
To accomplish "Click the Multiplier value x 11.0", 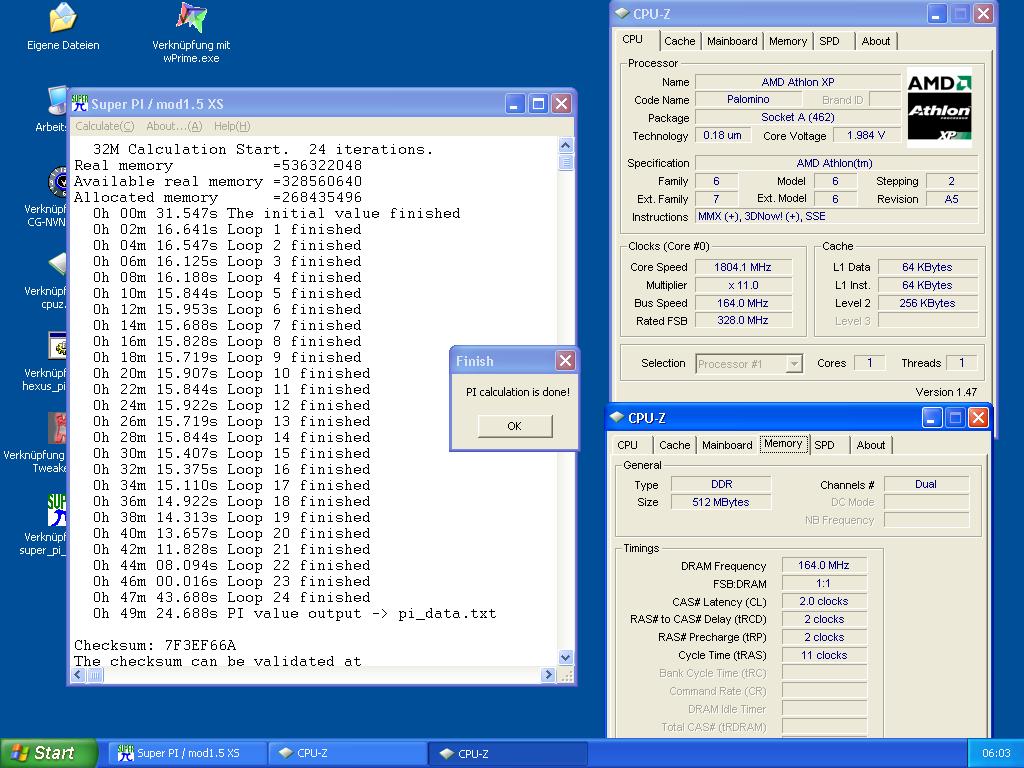I will [x=743, y=285].
